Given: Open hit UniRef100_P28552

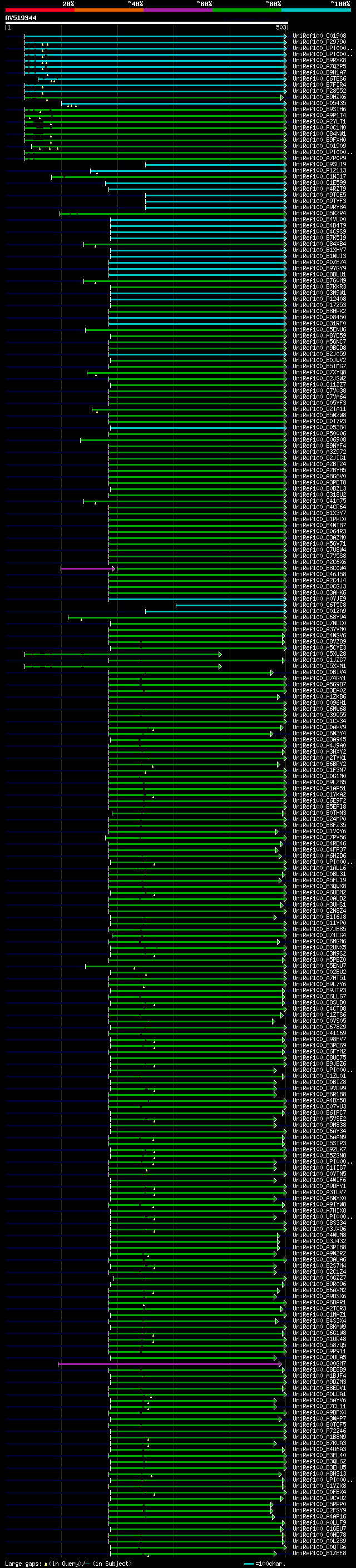Looking at the screenshot, I should coord(319,91).
